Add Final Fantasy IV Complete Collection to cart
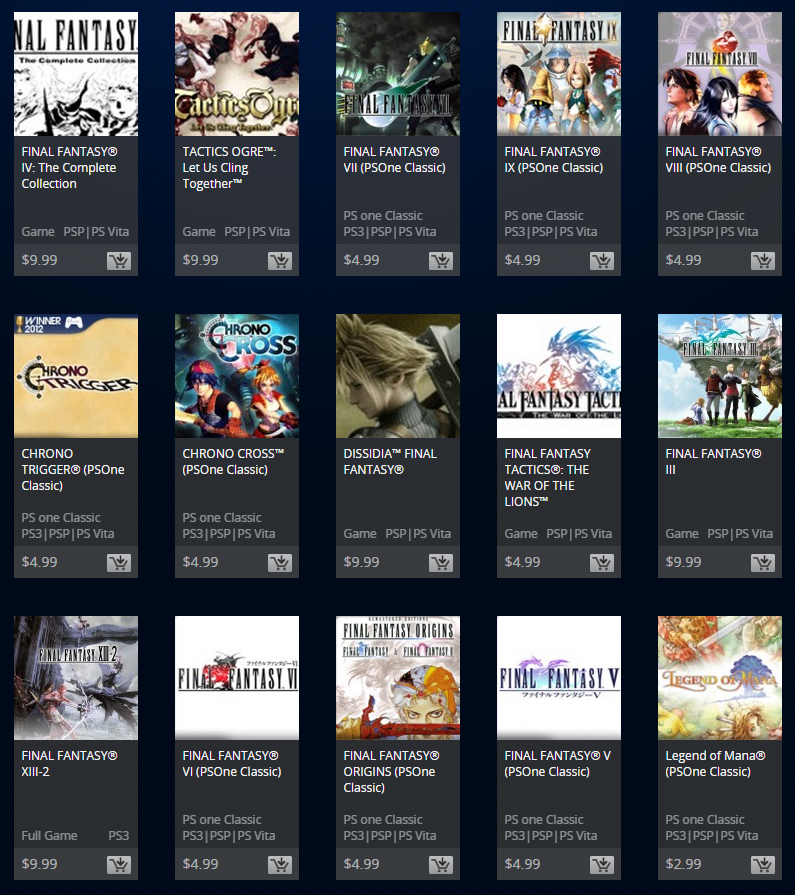This screenshot has width=795, height=895. 119,261
